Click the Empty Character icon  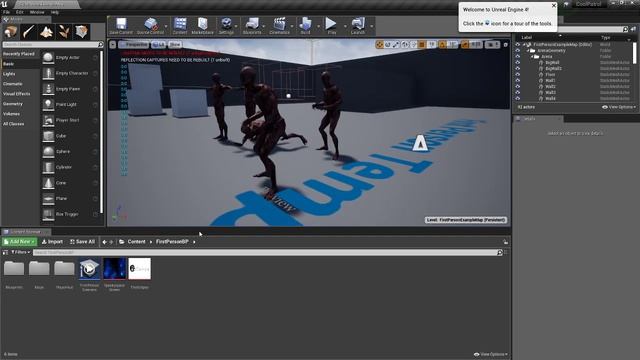(x=48, y=73)
